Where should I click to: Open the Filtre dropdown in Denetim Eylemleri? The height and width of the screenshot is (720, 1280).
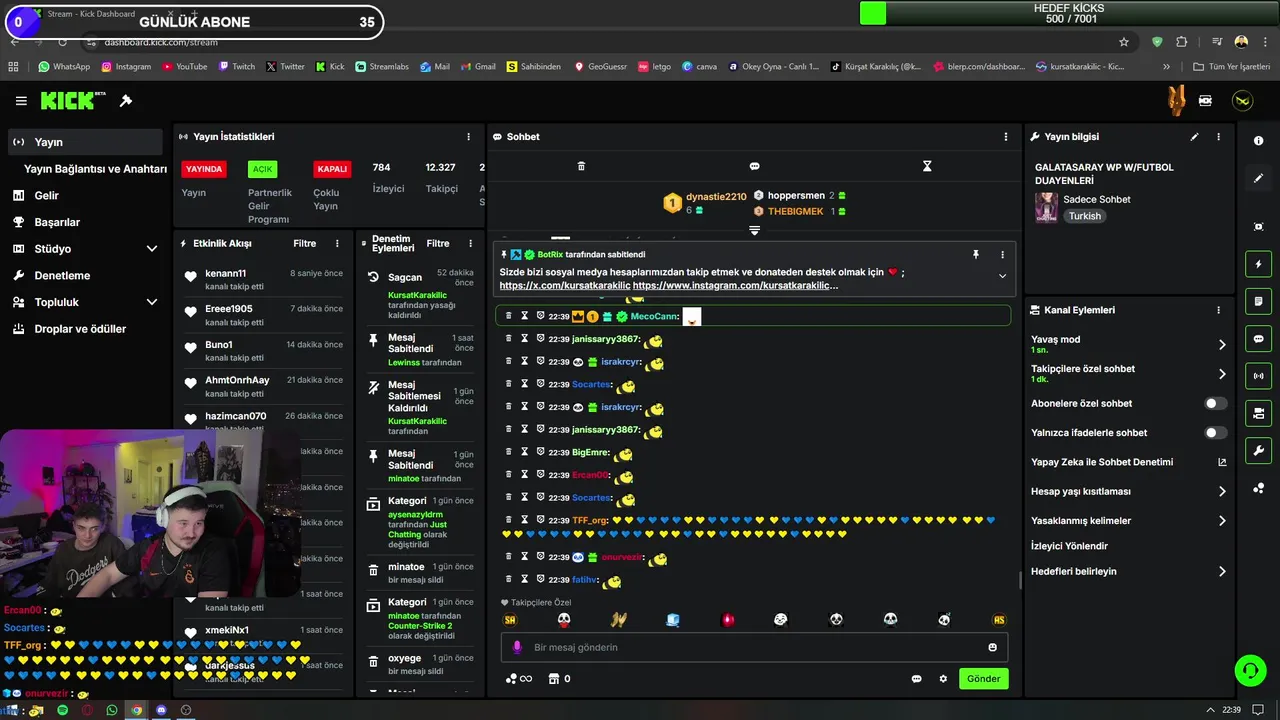tap(438, 243)
